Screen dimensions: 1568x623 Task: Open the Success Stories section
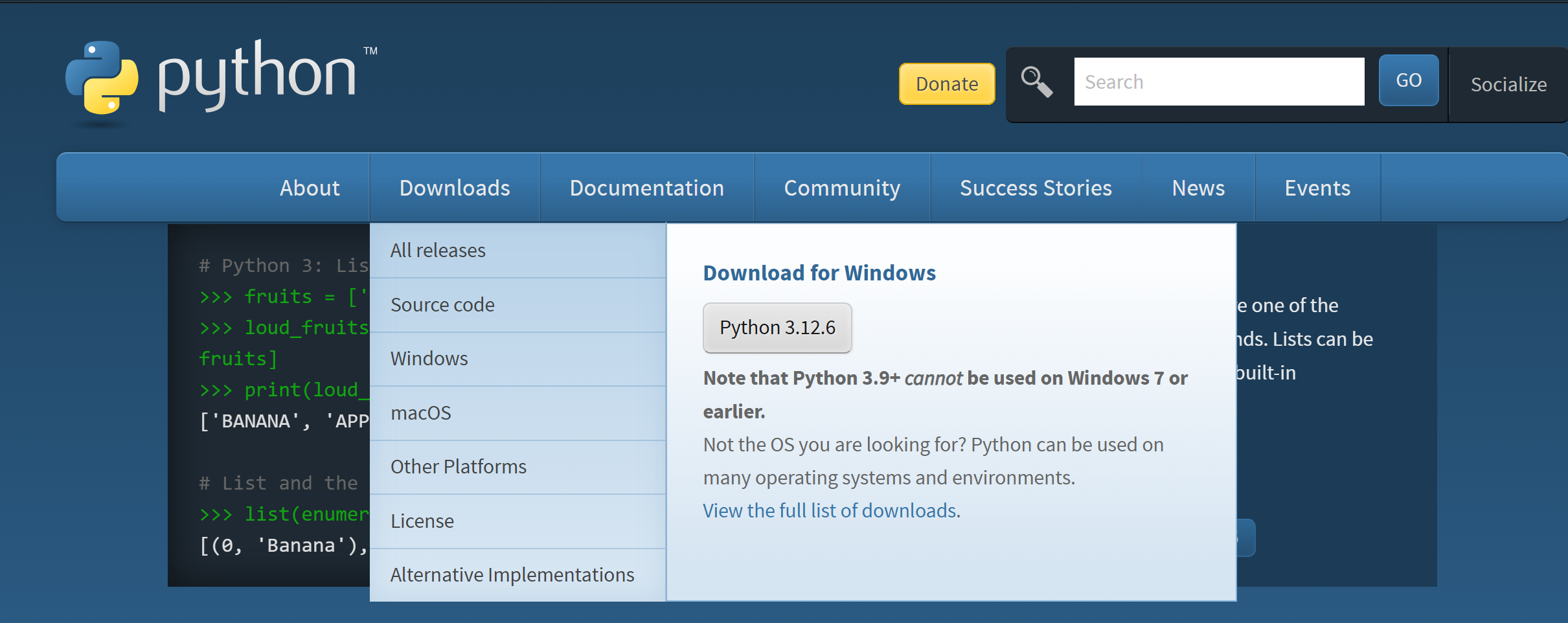tap(1035, 187)
